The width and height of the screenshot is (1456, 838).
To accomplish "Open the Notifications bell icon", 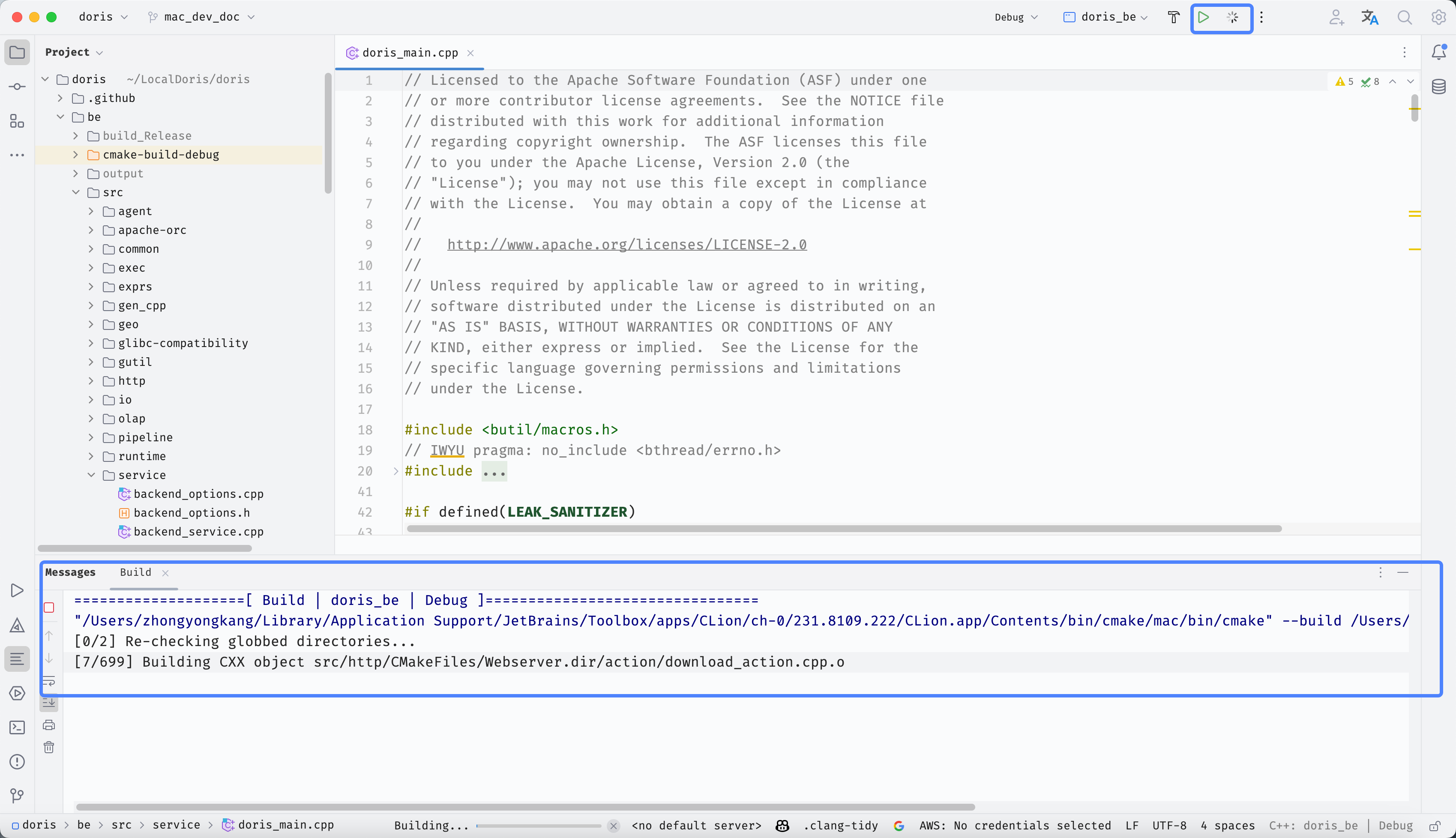I will pyautogui.click(x=1438, y=52).
